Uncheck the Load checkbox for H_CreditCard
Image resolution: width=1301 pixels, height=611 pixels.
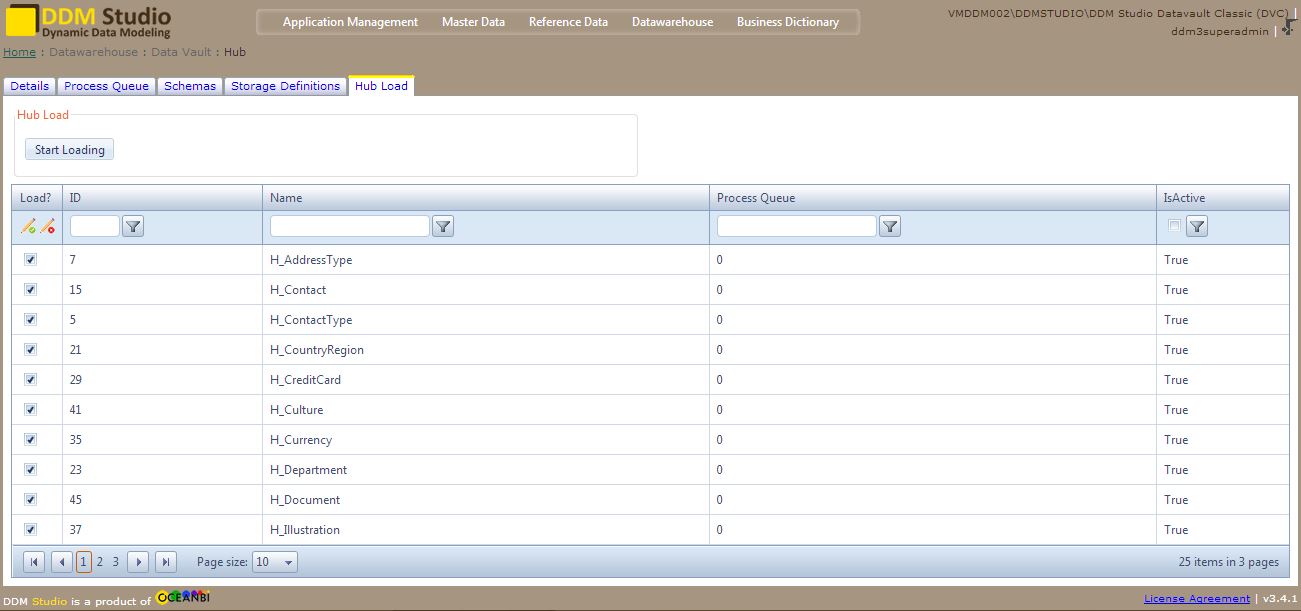pos(30,379)
